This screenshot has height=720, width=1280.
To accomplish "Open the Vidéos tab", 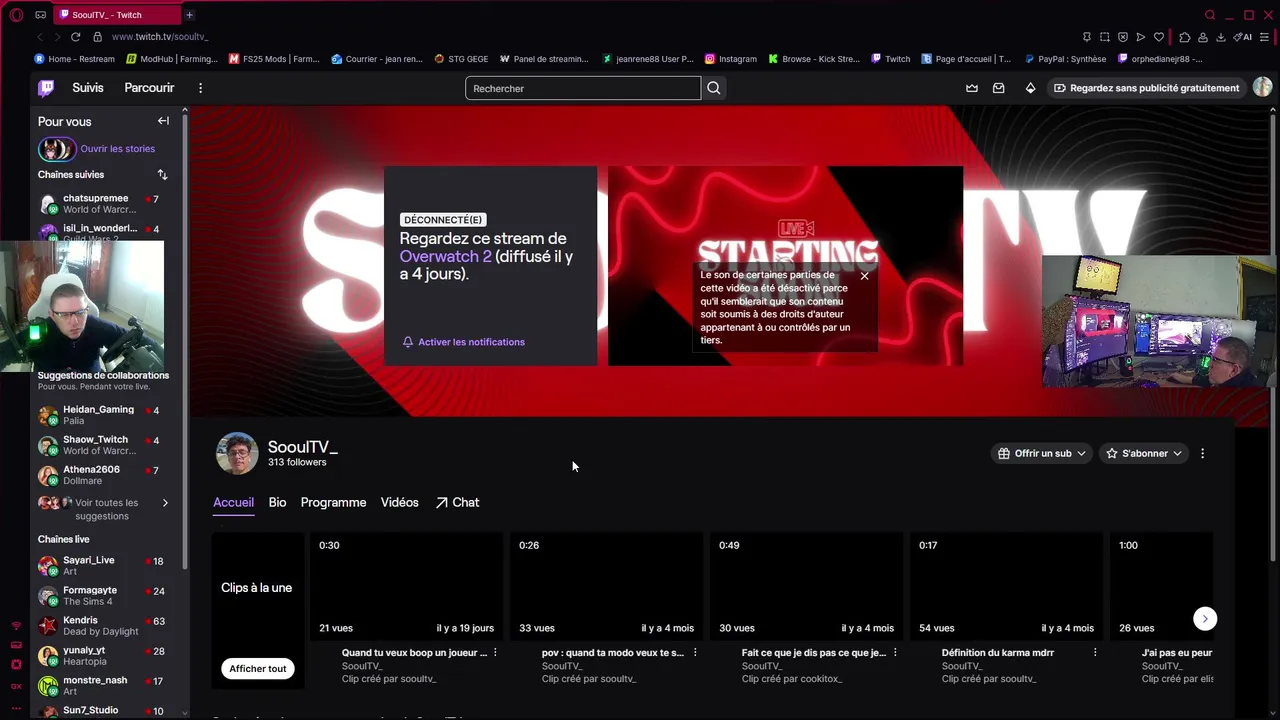I will [399, 503].
